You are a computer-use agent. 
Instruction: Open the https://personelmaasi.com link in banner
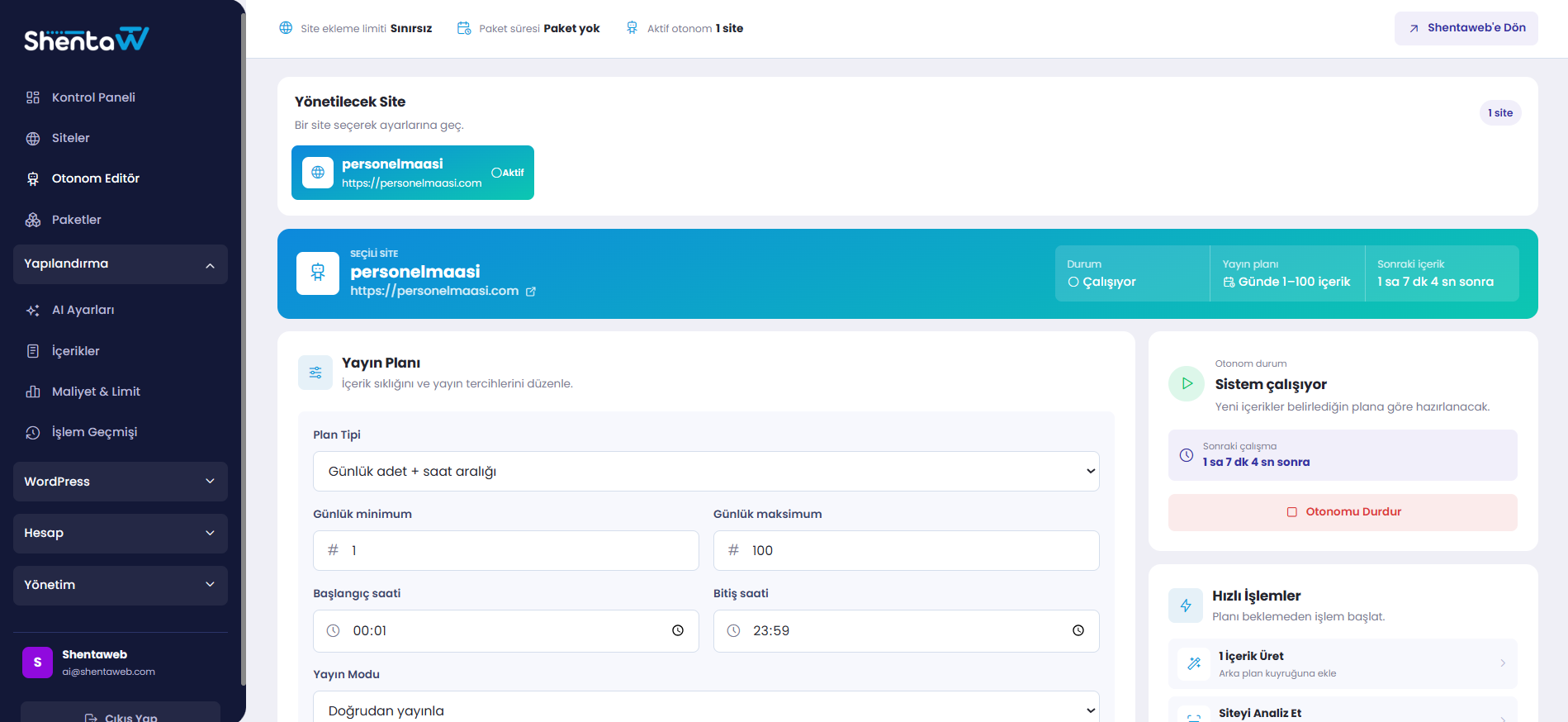[x=434, y=291]
